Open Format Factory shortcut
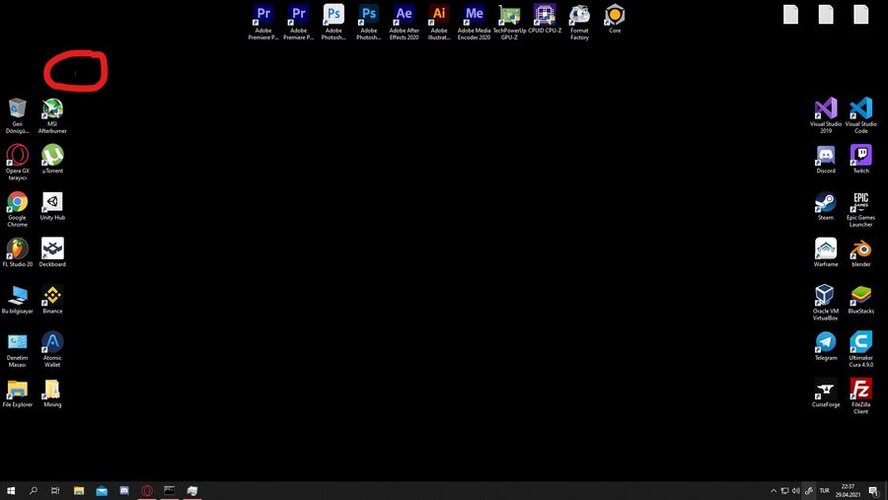This screenshot has width=888, height=500. 579,22
